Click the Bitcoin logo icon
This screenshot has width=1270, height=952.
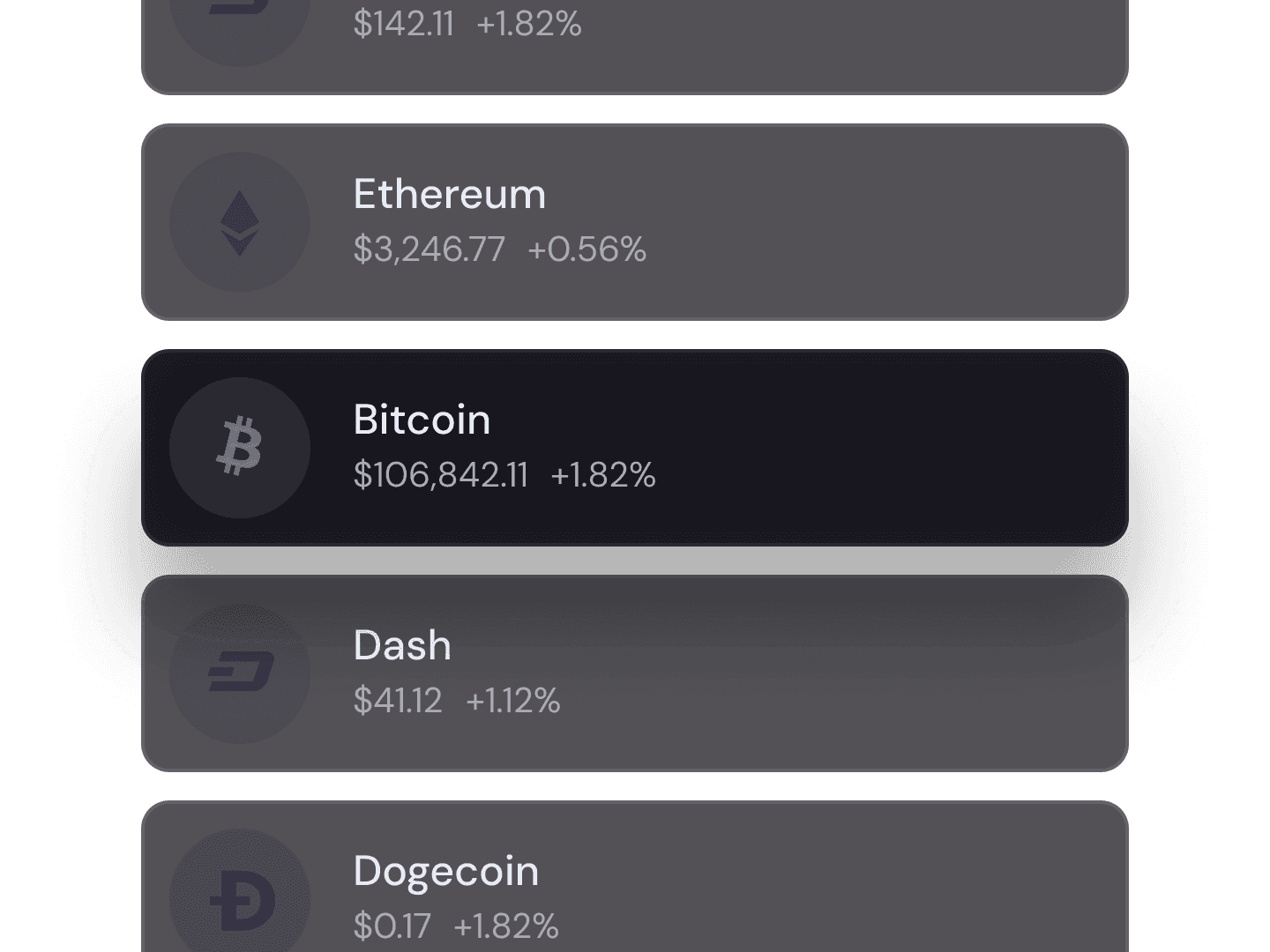[239, 448]
